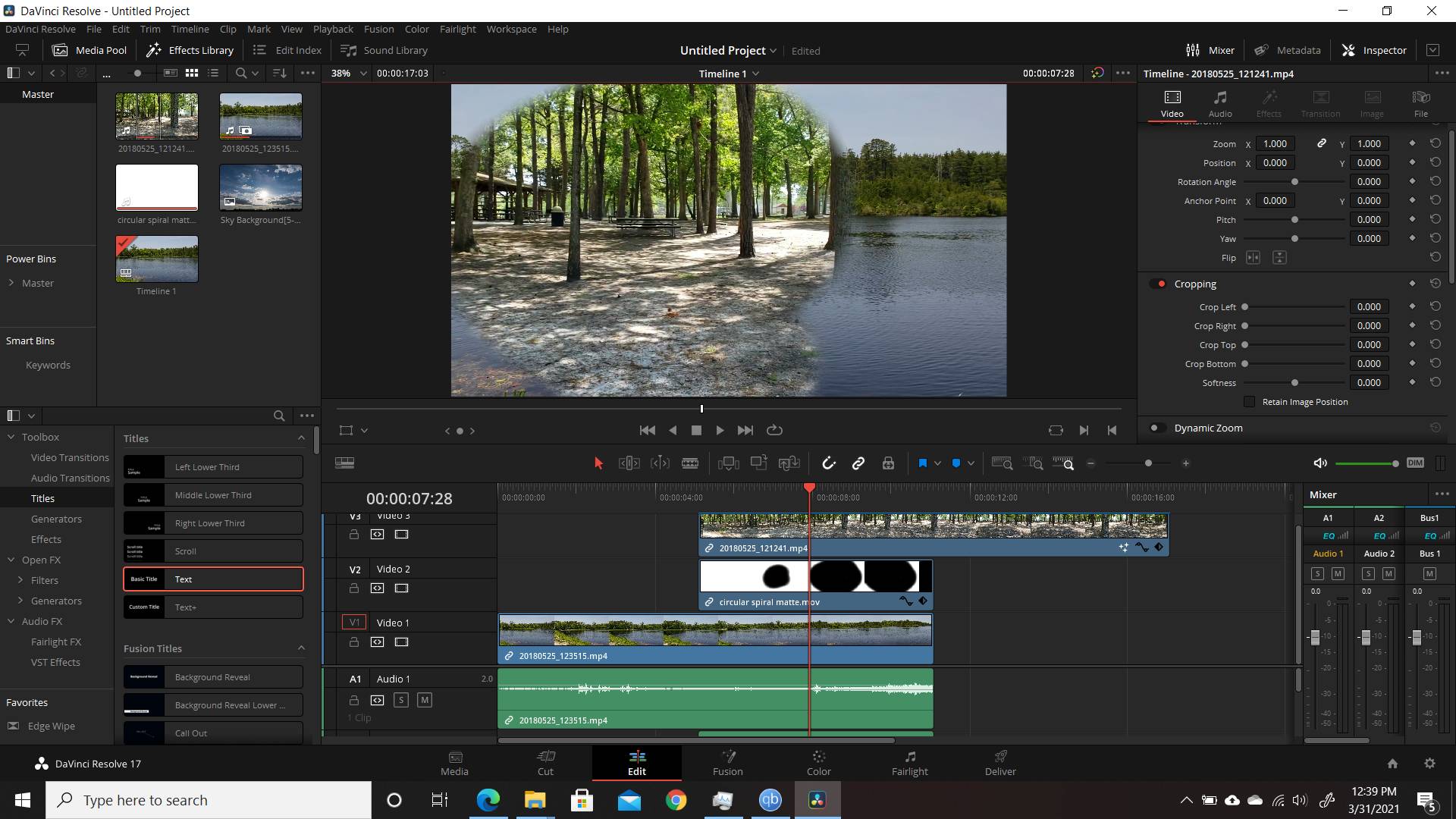Toggle Linked Selection chain icon
Image resolution: width=1456 pixels, height=819 pixels.
click(x=858, y=463)
